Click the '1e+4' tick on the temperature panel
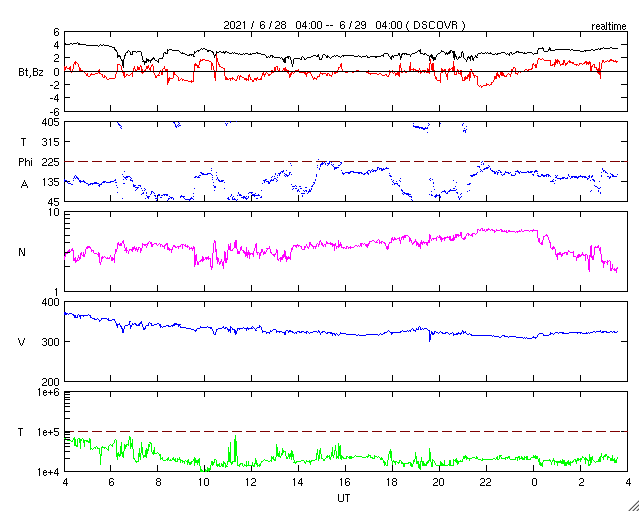Screen dimensions: 640x512 pos(49,472)
